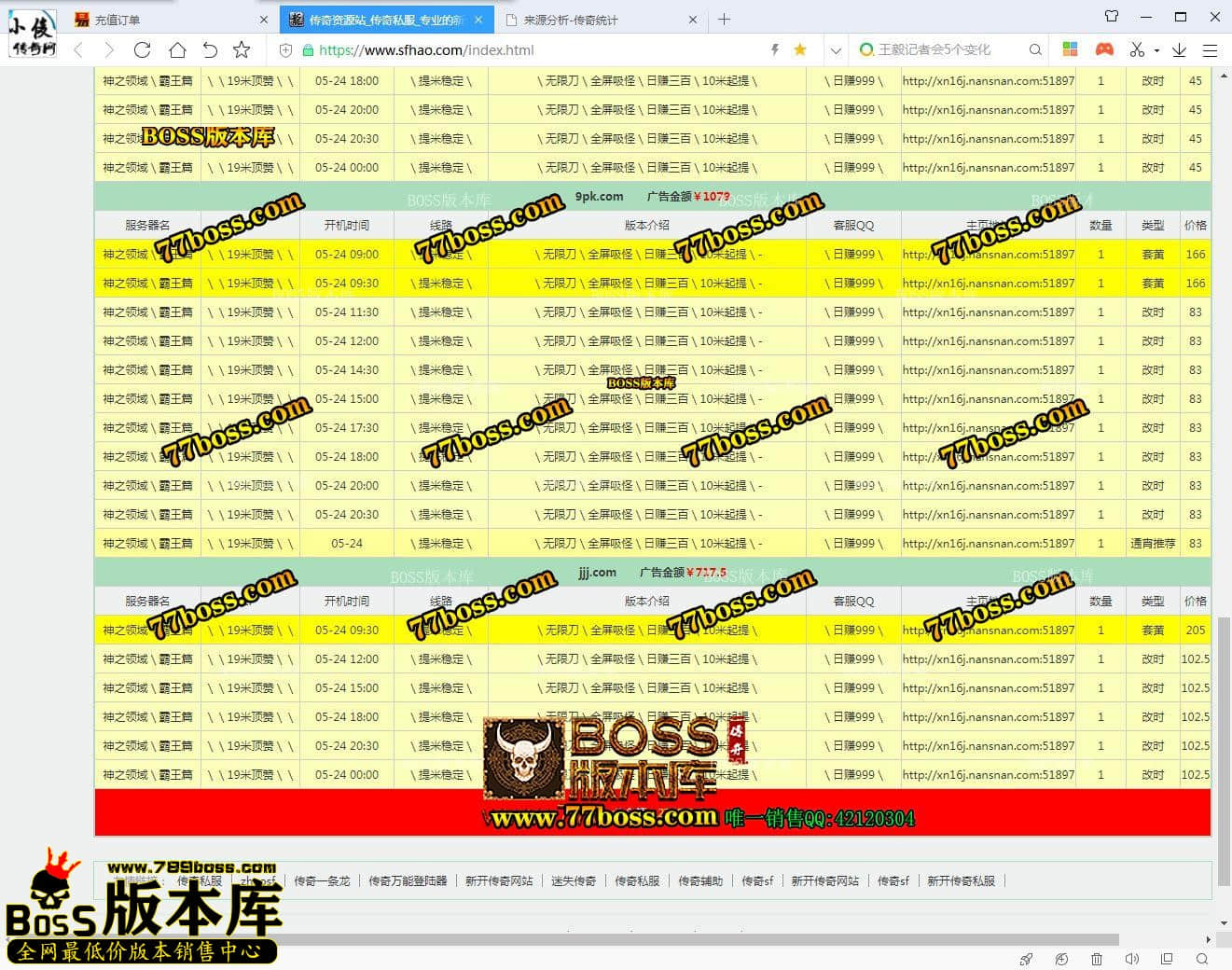Expand the dropdown arrow next to scissors
This screenshot has width=1232, height=970.
(x=1156, y=50)
